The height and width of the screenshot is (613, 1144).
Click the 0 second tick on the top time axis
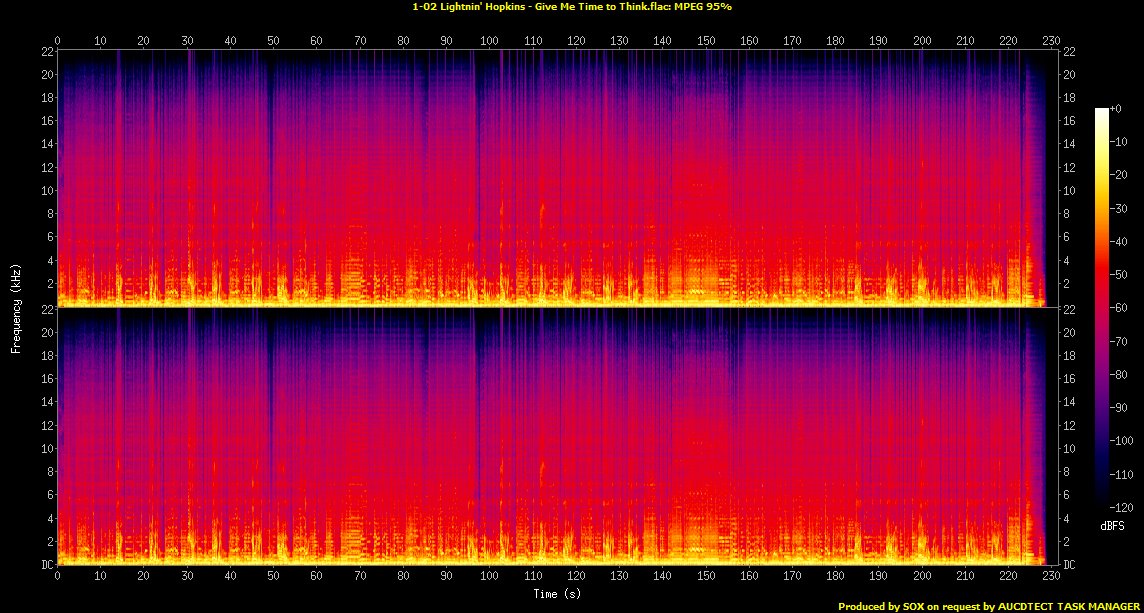[x=58, y=41]
